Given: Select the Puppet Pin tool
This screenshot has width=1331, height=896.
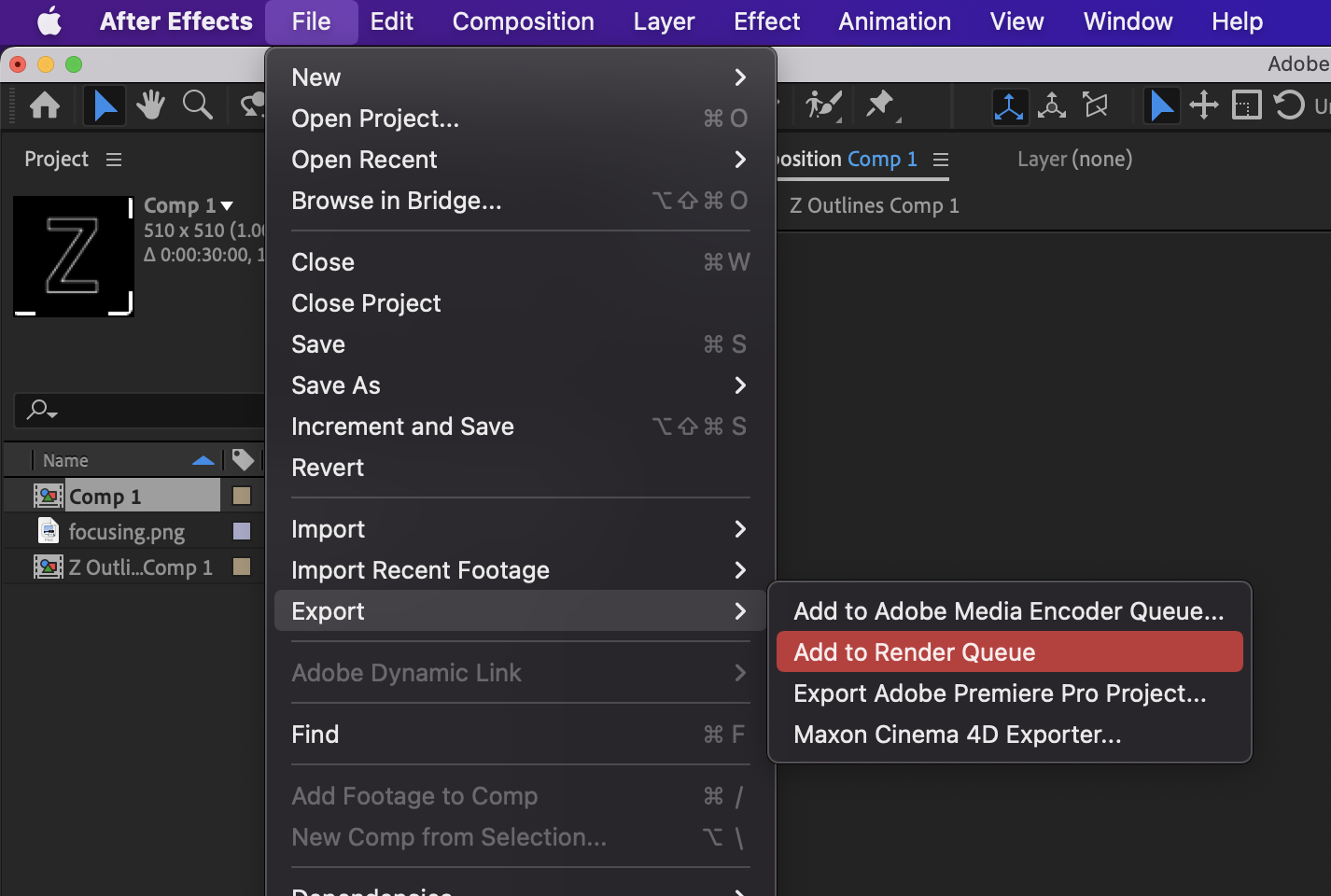Looking at the screenshot, I should coord(879,105).
